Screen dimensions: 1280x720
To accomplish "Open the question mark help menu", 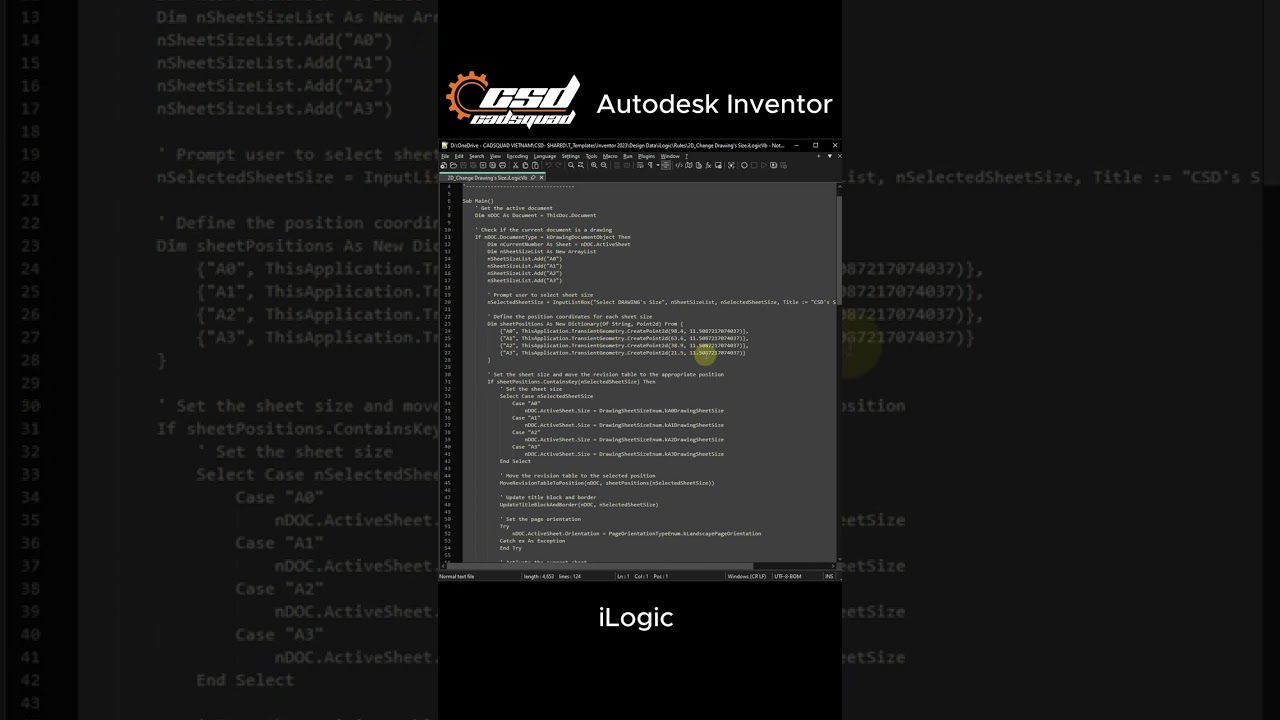I will coord(686,156).
